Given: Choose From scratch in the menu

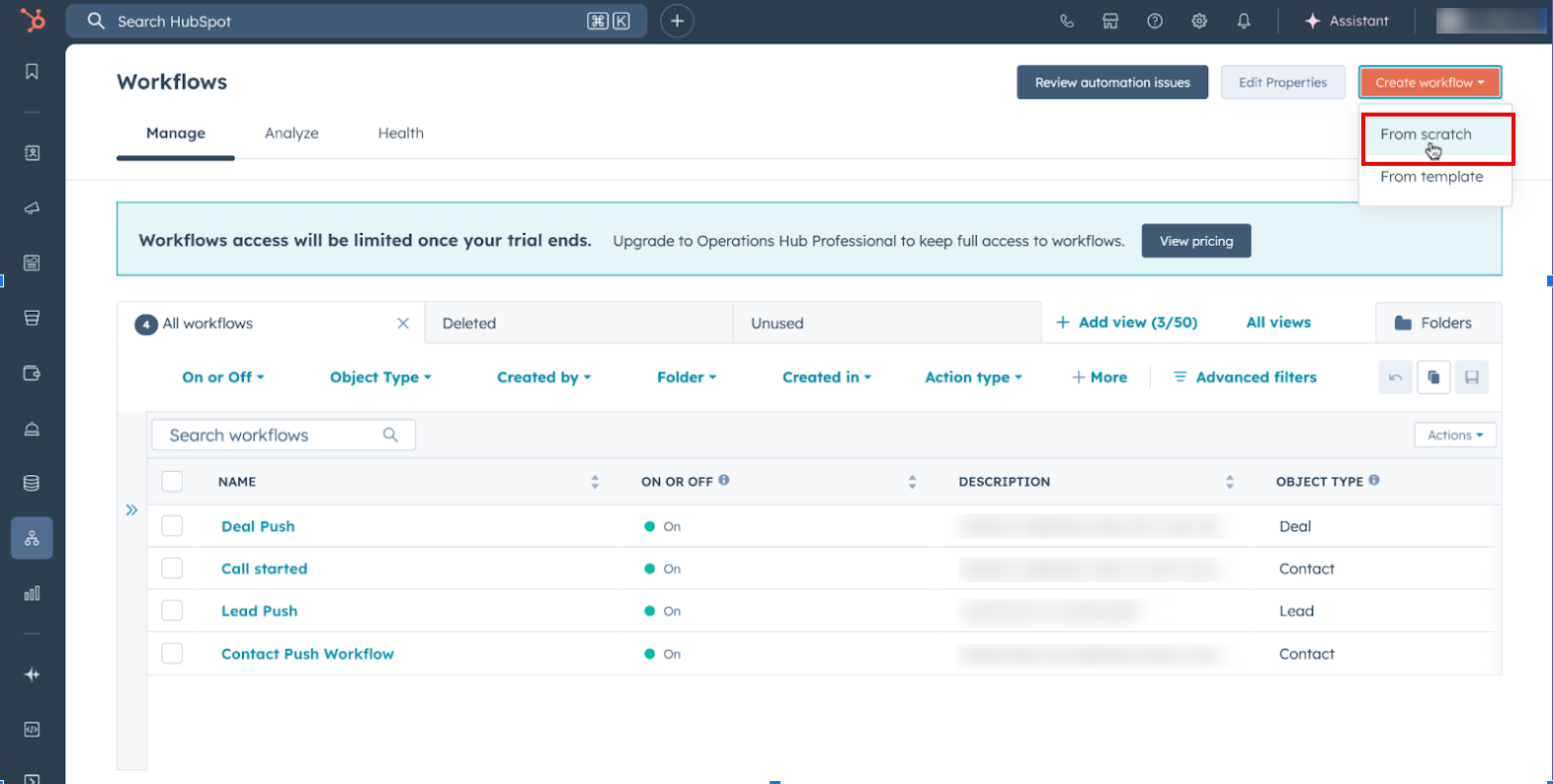Looking at the screenshot, I should (x=1435, y=134).
